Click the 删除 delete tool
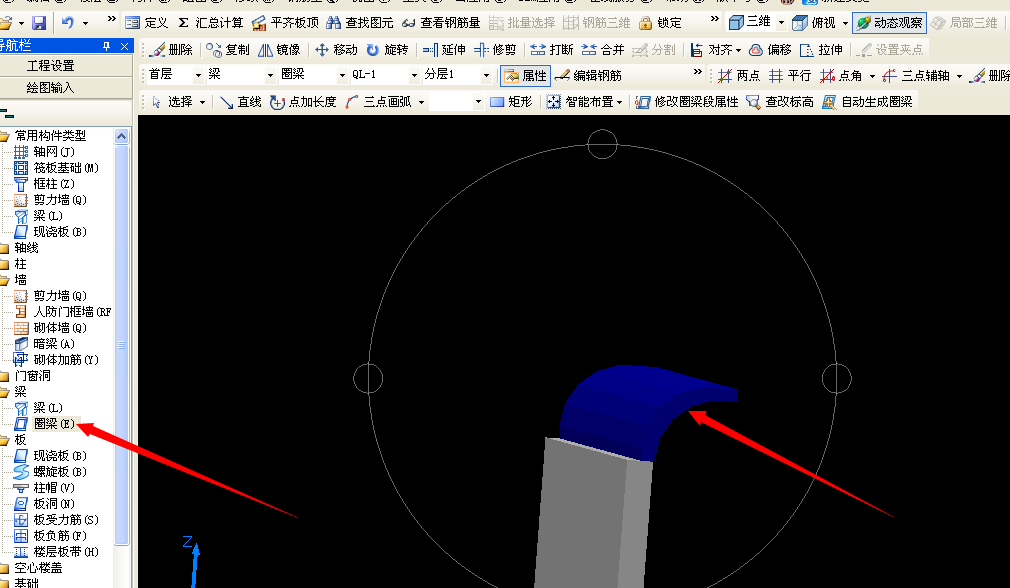The height and width of the screenshot is (588, 1010). point(170,50)
